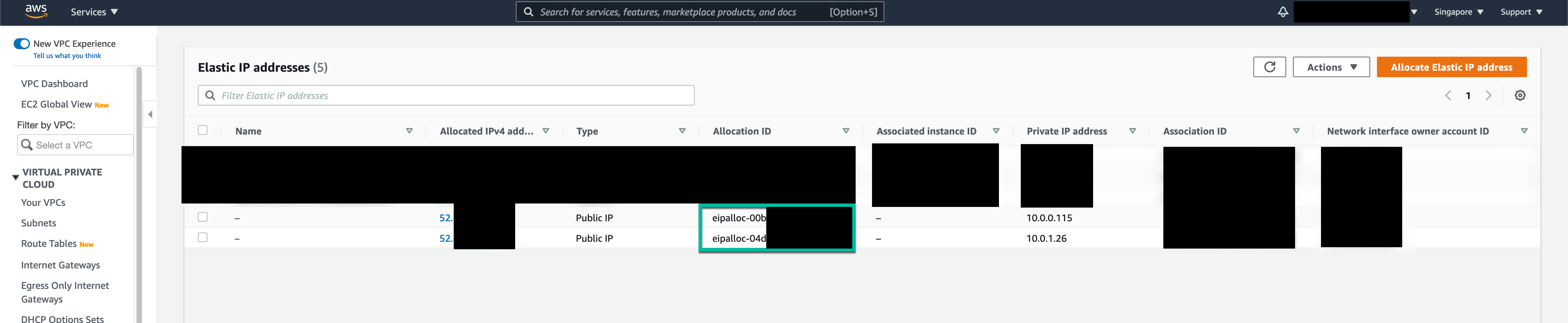
Task: Collapse the left navigation panel arrow
Action: pos(150,115)
